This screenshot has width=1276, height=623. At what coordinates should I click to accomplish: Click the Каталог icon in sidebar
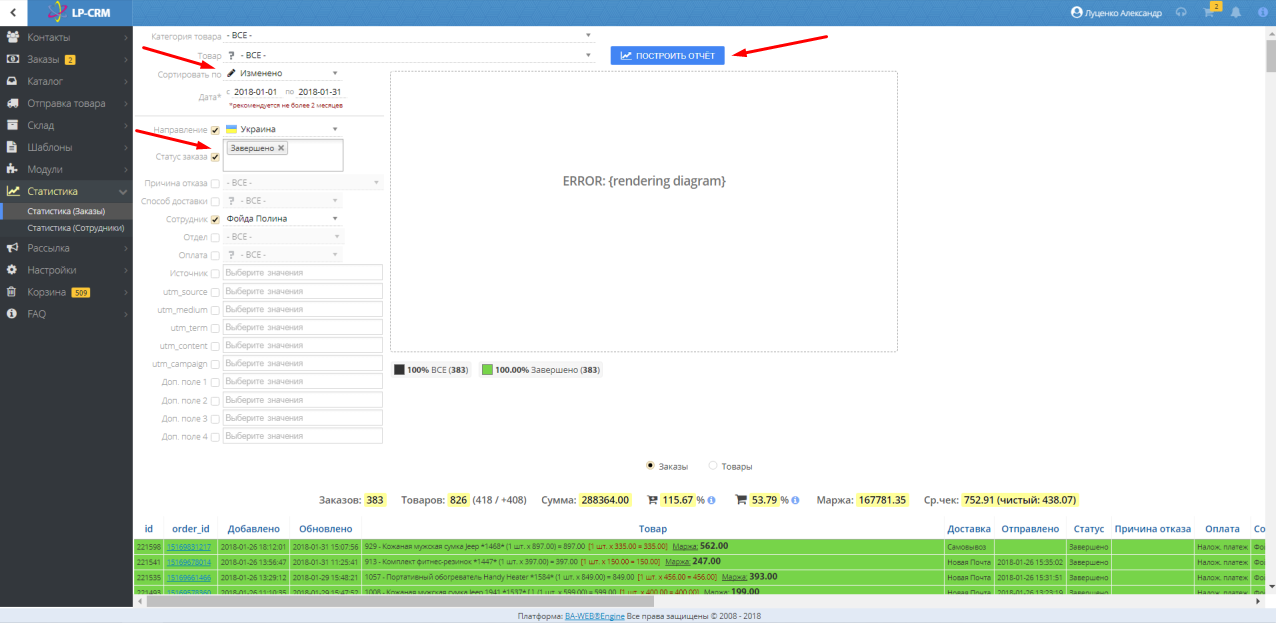pyautogui.click(x=13, y=81)
